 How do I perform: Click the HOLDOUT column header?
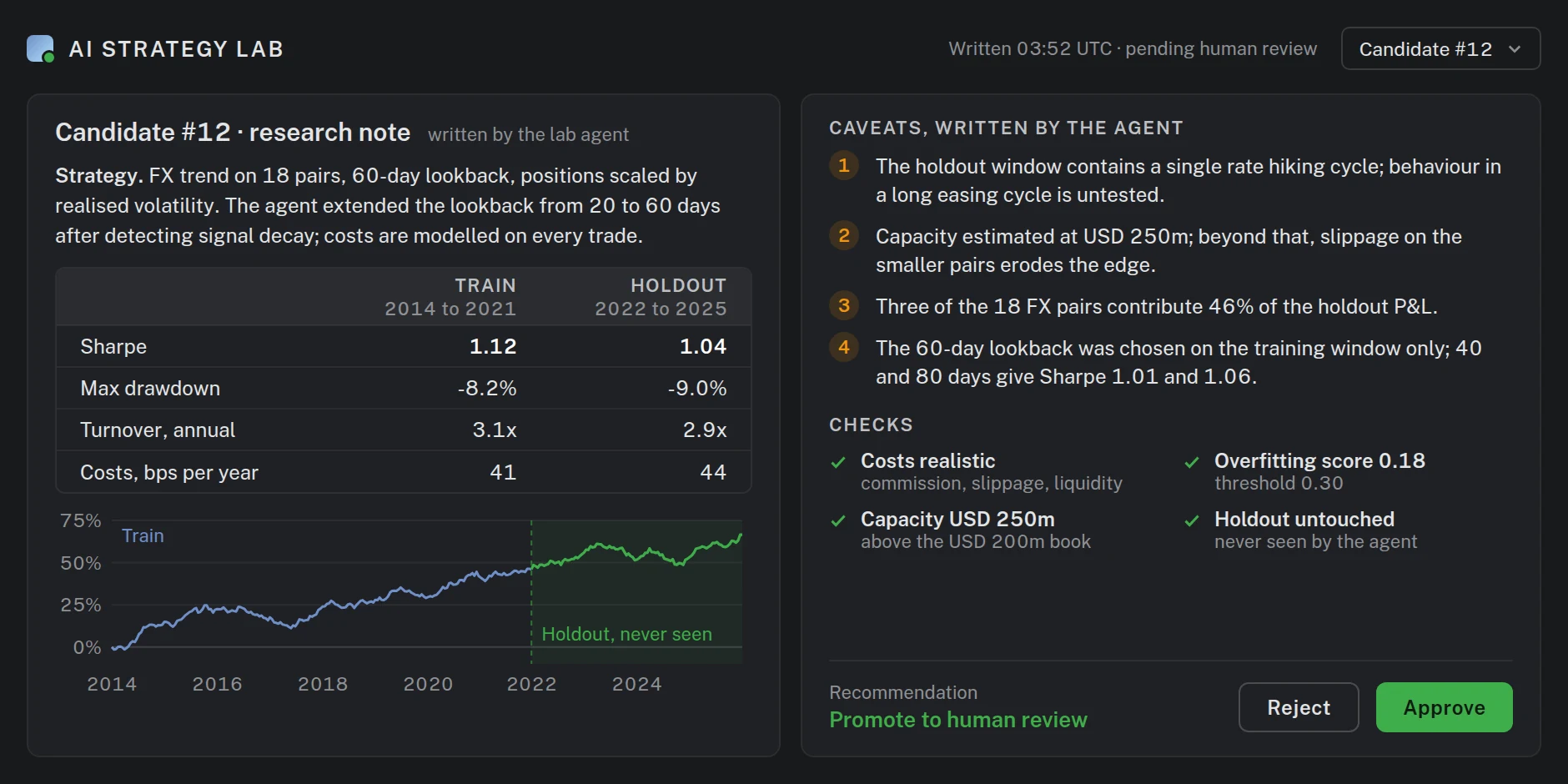click(679, 285)
